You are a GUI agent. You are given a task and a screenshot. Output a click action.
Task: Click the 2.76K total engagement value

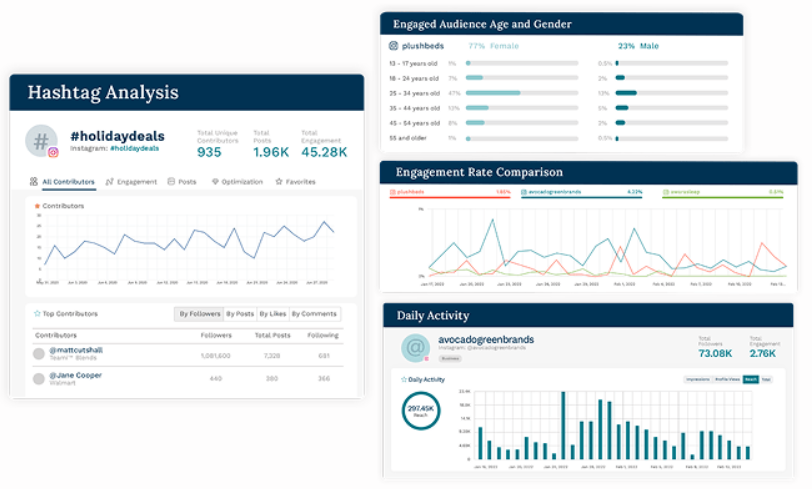coord(762,354)
